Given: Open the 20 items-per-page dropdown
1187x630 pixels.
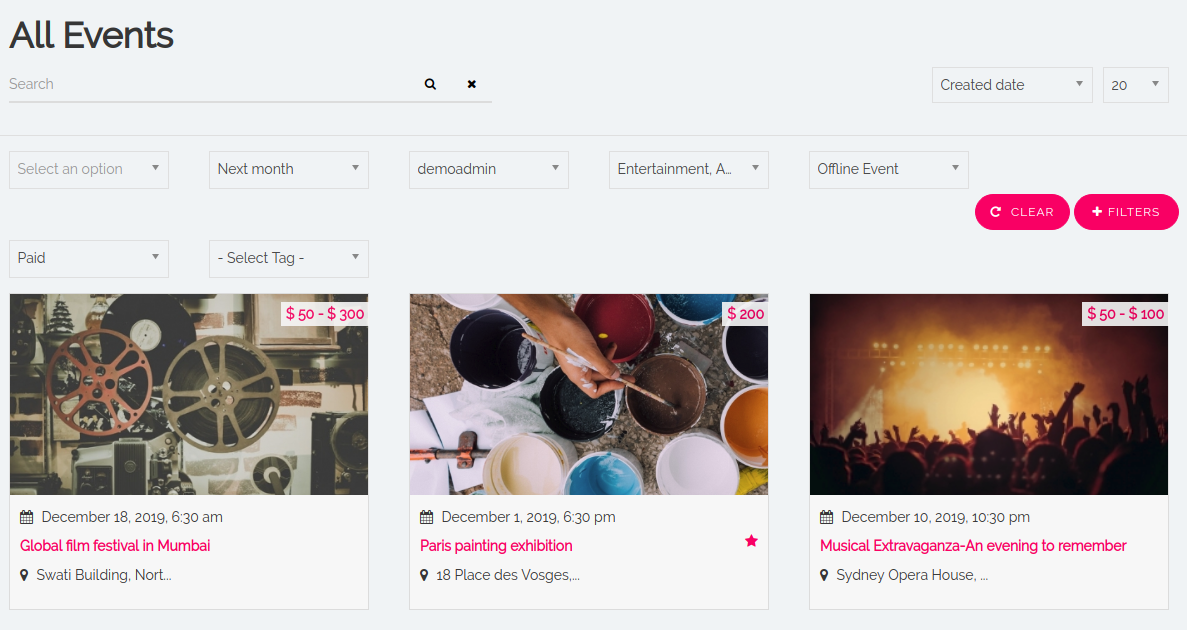Looking at the screenshot, I should (1135, 85).
